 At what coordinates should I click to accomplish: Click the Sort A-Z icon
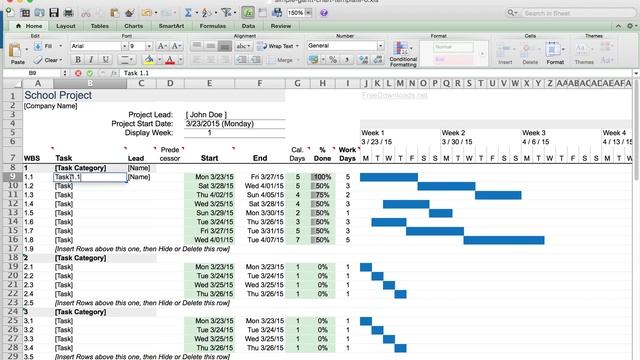click(206, 13)
